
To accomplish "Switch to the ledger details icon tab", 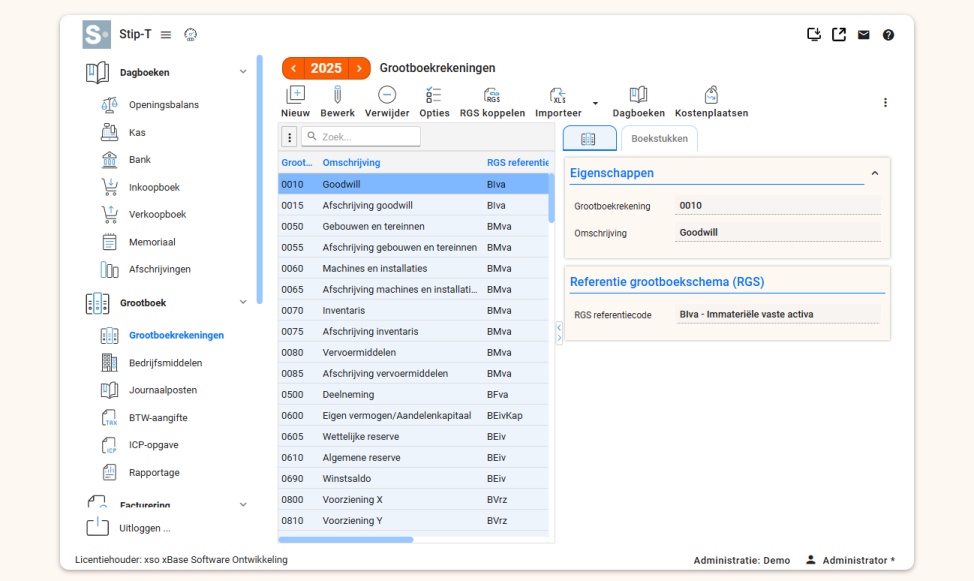I will (589, 139).
